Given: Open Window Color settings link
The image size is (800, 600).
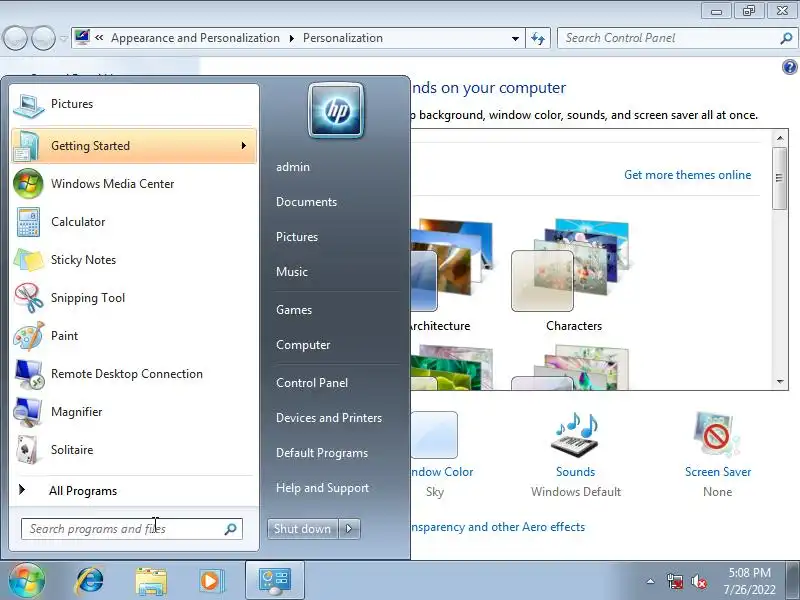Looking at the screenshot, I should [442, 472].
